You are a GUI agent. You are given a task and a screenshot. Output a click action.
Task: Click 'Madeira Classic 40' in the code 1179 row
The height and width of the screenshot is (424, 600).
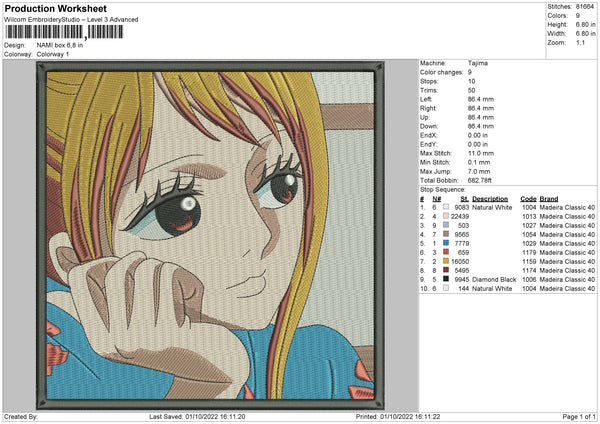[567, 252]
